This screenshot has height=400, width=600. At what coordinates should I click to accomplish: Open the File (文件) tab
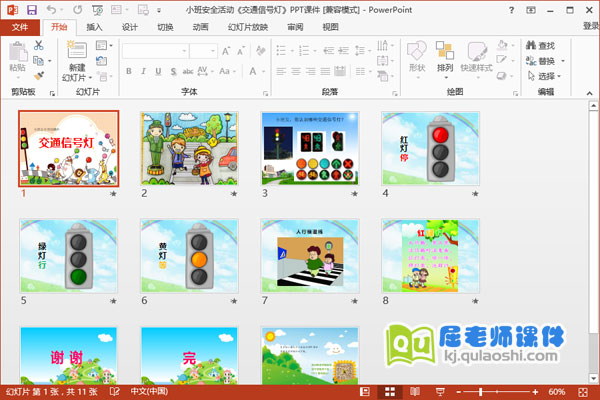(20, 27)
